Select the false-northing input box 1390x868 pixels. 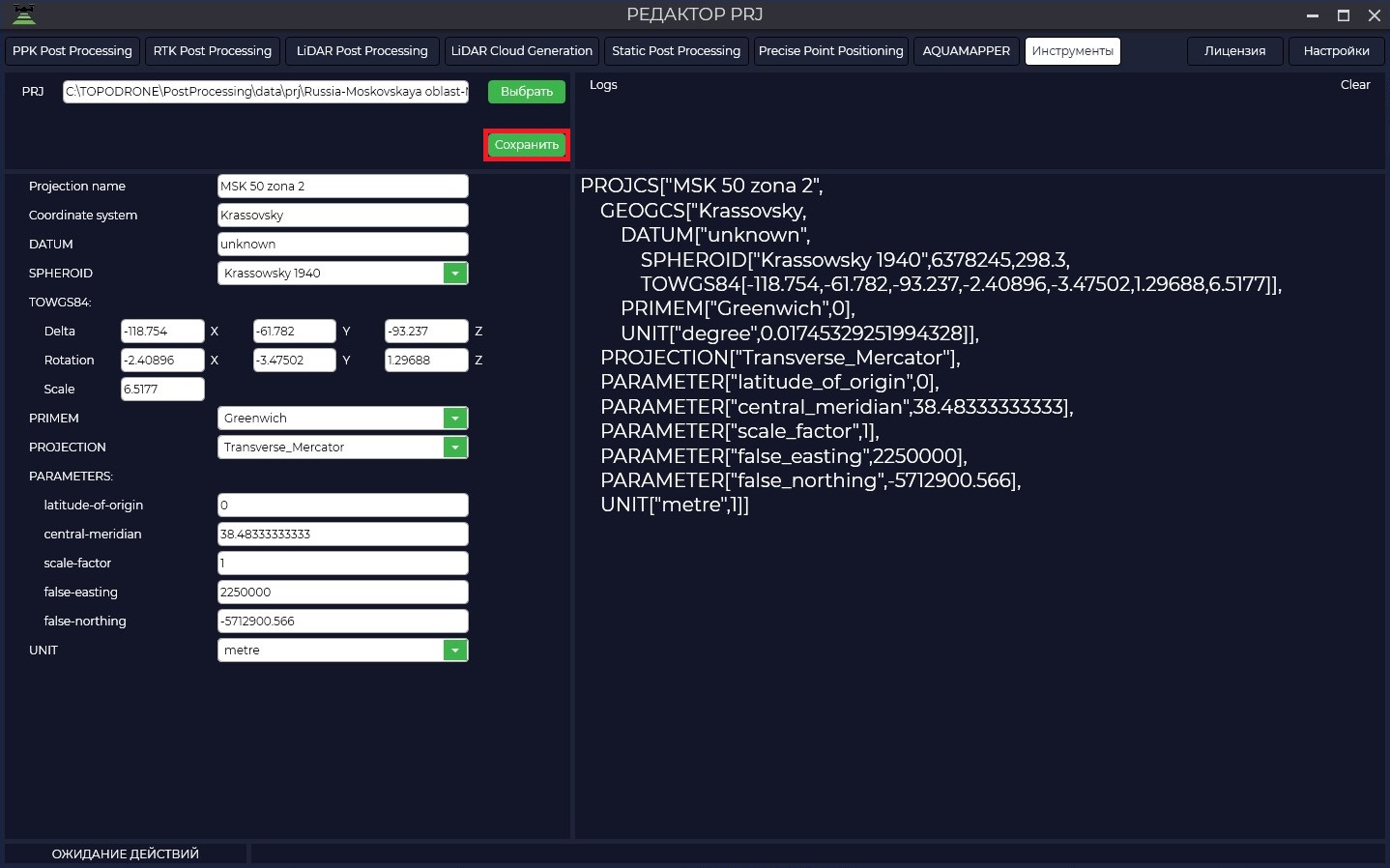click(343, 622)
